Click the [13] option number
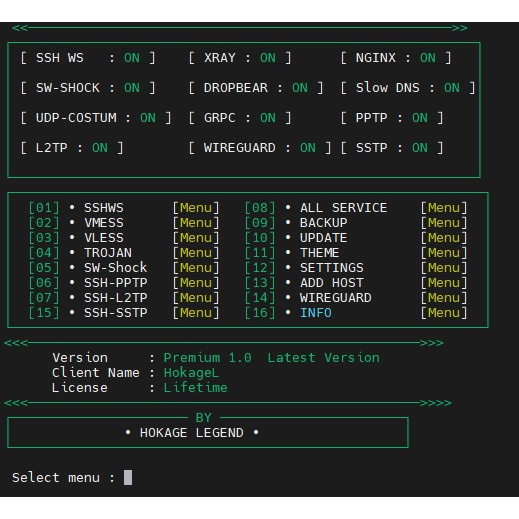This screenshot has width=519, height=519. (x=260, y=283)
